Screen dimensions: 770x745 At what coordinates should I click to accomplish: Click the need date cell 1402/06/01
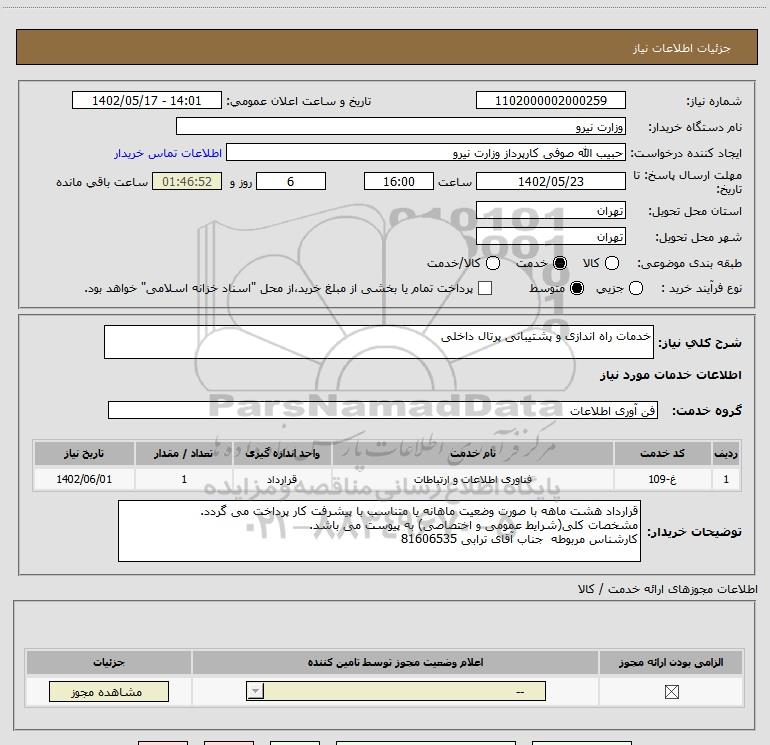point(84,479)
